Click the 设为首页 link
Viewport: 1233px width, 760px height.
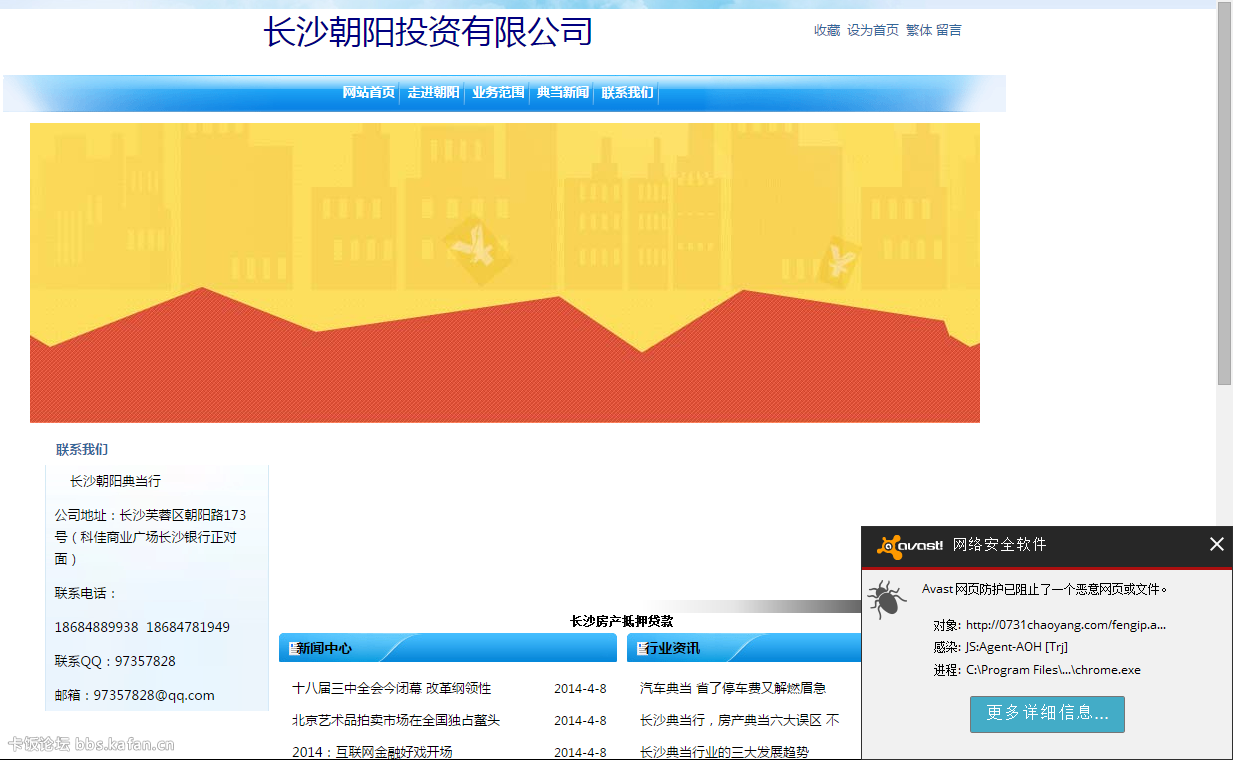point(873,31)
